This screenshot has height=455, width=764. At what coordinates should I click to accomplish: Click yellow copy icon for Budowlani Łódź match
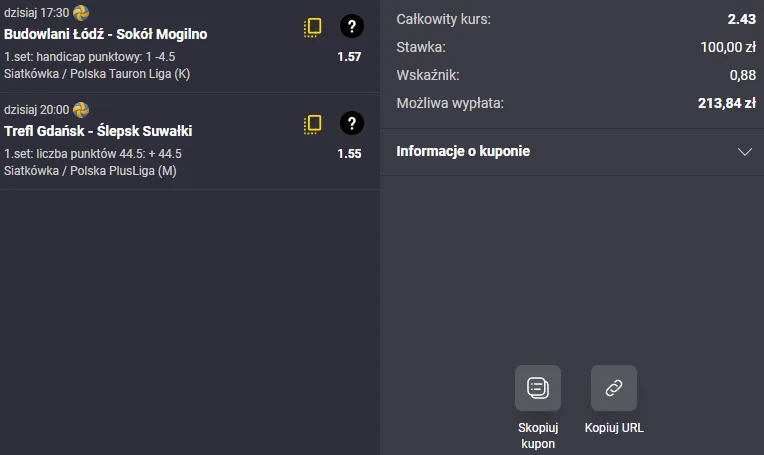tap(313, 28)
